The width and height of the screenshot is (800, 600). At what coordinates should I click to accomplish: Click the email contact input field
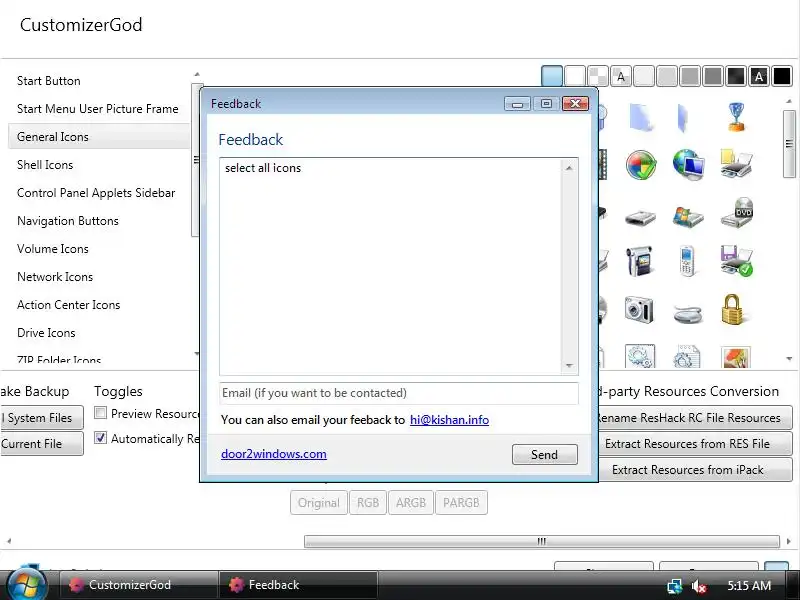point(399,393)
